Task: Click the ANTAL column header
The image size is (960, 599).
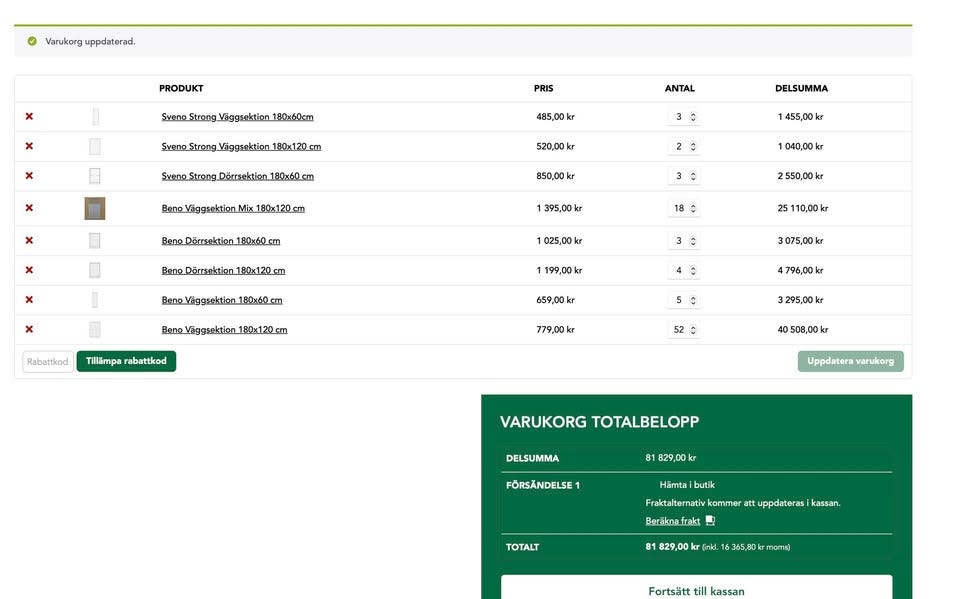Action: (680, 88)
